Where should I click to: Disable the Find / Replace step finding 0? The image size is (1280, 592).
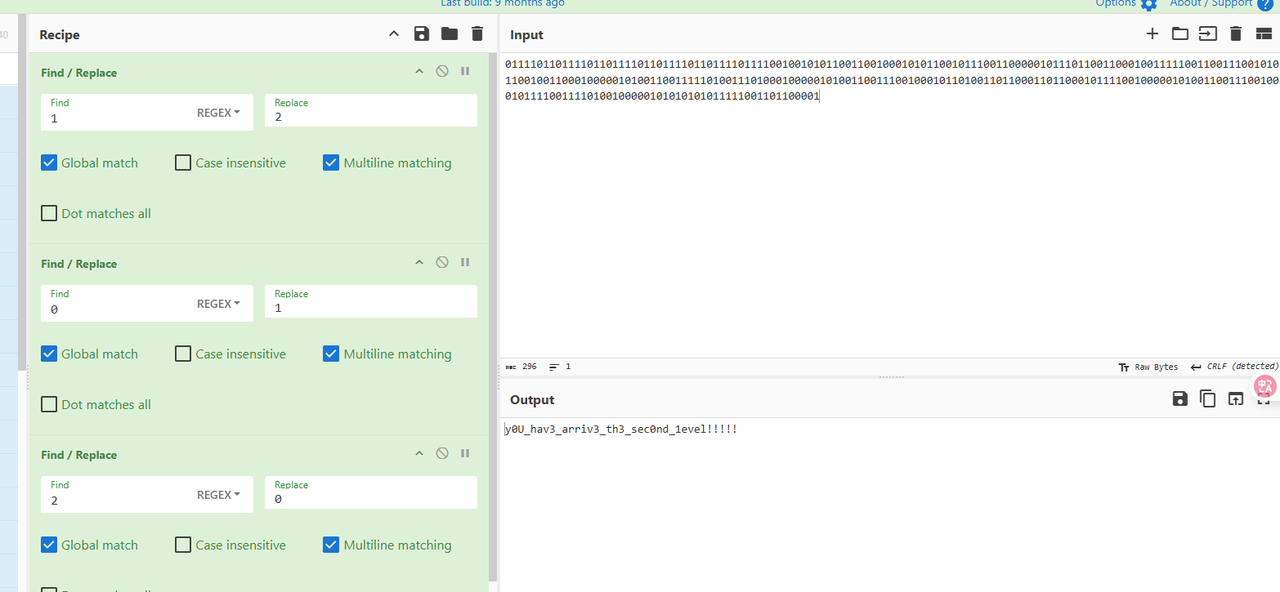click(442, 263)
